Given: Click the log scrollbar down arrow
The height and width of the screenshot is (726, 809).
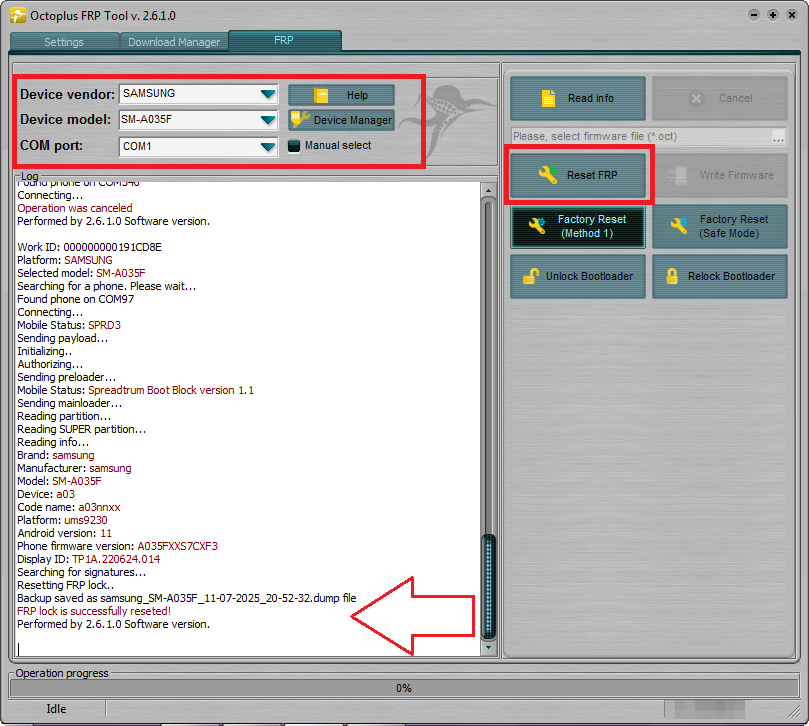Looking at the screenshot, I should 488,647.
